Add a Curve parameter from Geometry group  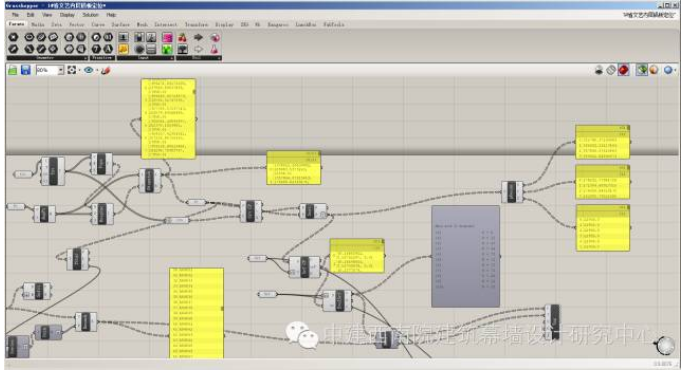42,37
